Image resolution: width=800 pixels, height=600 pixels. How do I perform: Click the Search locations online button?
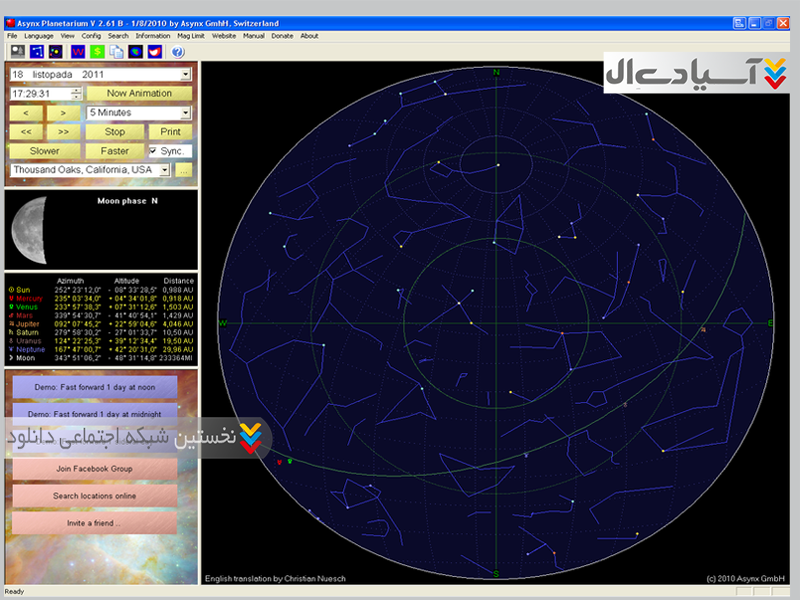pyautogui.click(x=94, y=496)
